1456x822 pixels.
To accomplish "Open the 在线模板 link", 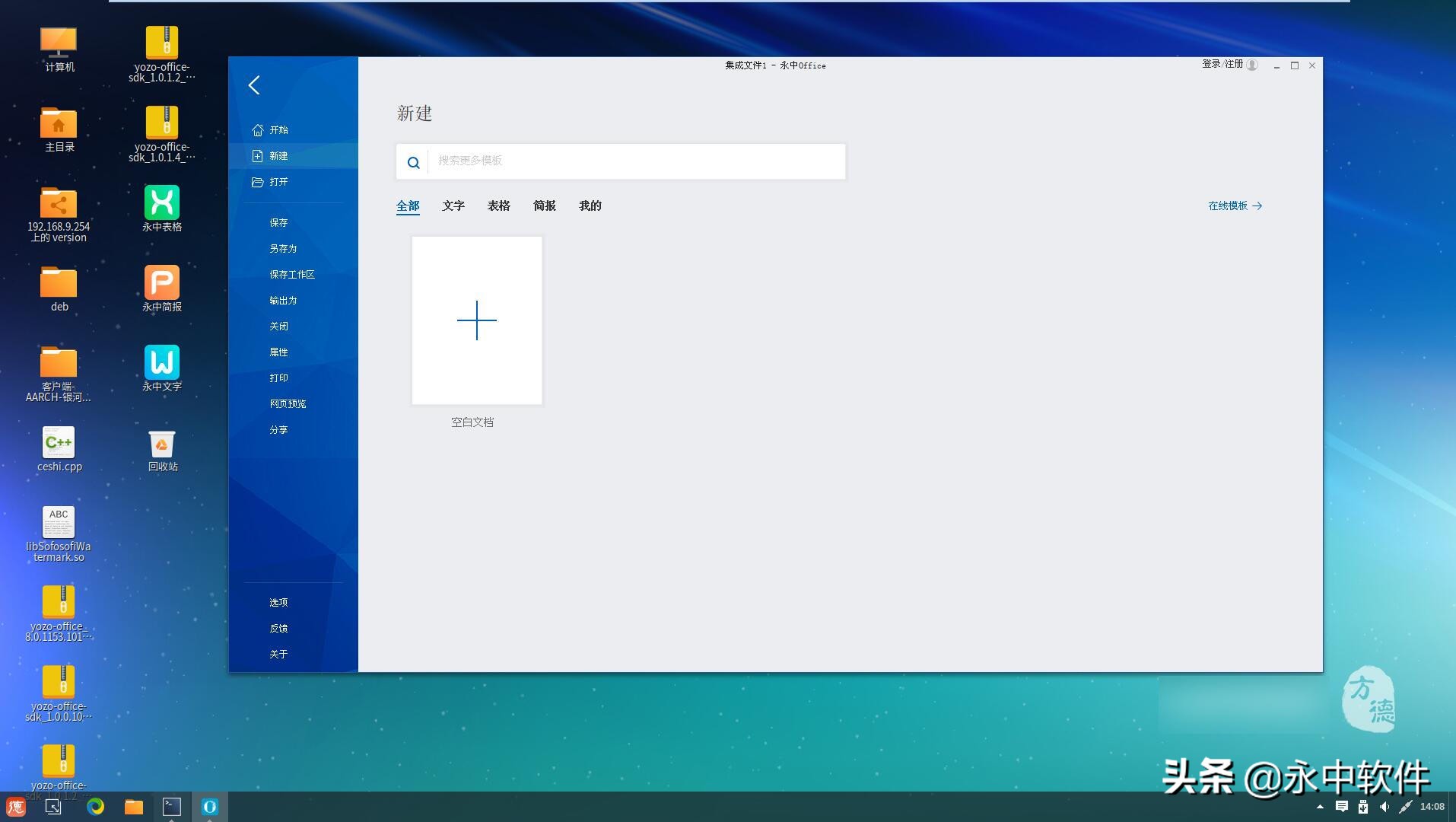I will pos(1235,206).
